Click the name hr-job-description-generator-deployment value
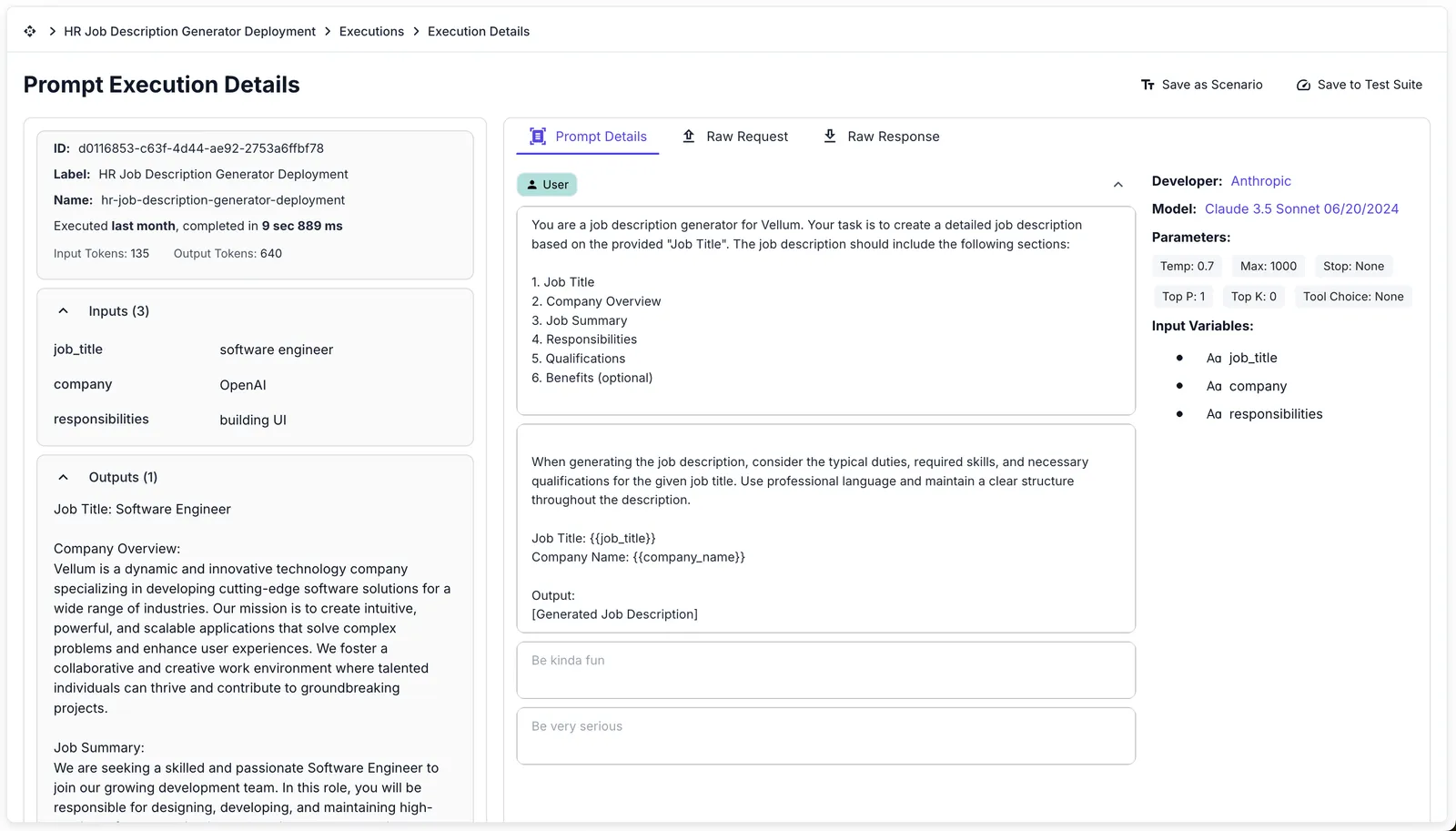Screen dimensions: 1456x831 (x=223, y=200)
